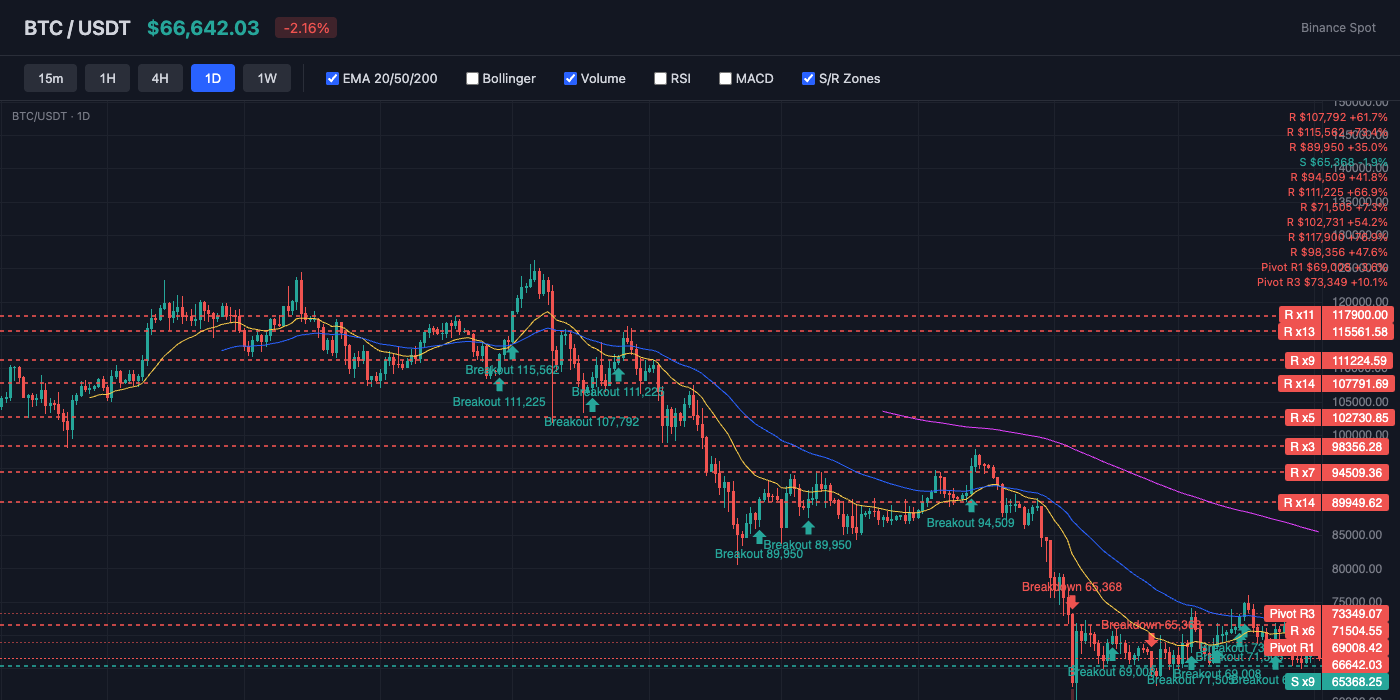Click the Binance Spot label
The height and width of the screenshot is (700, 1400).
pyautogui.click(x=1338, y=27)
